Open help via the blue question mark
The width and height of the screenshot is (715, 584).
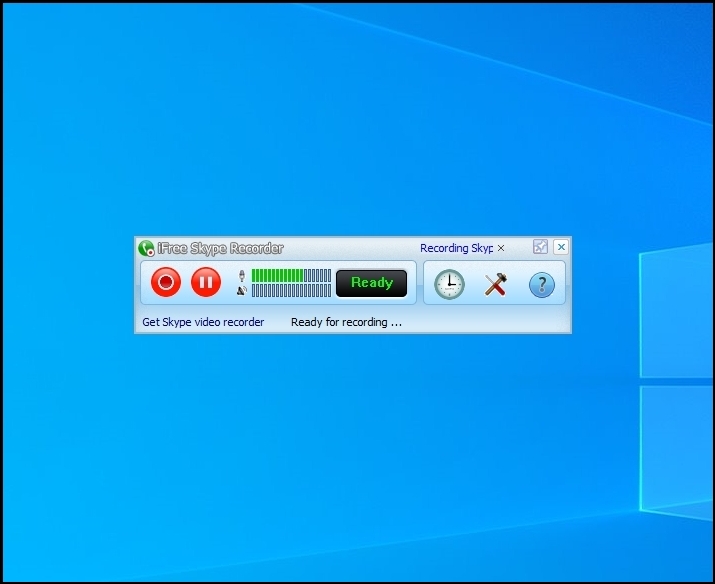click(542, 285)
